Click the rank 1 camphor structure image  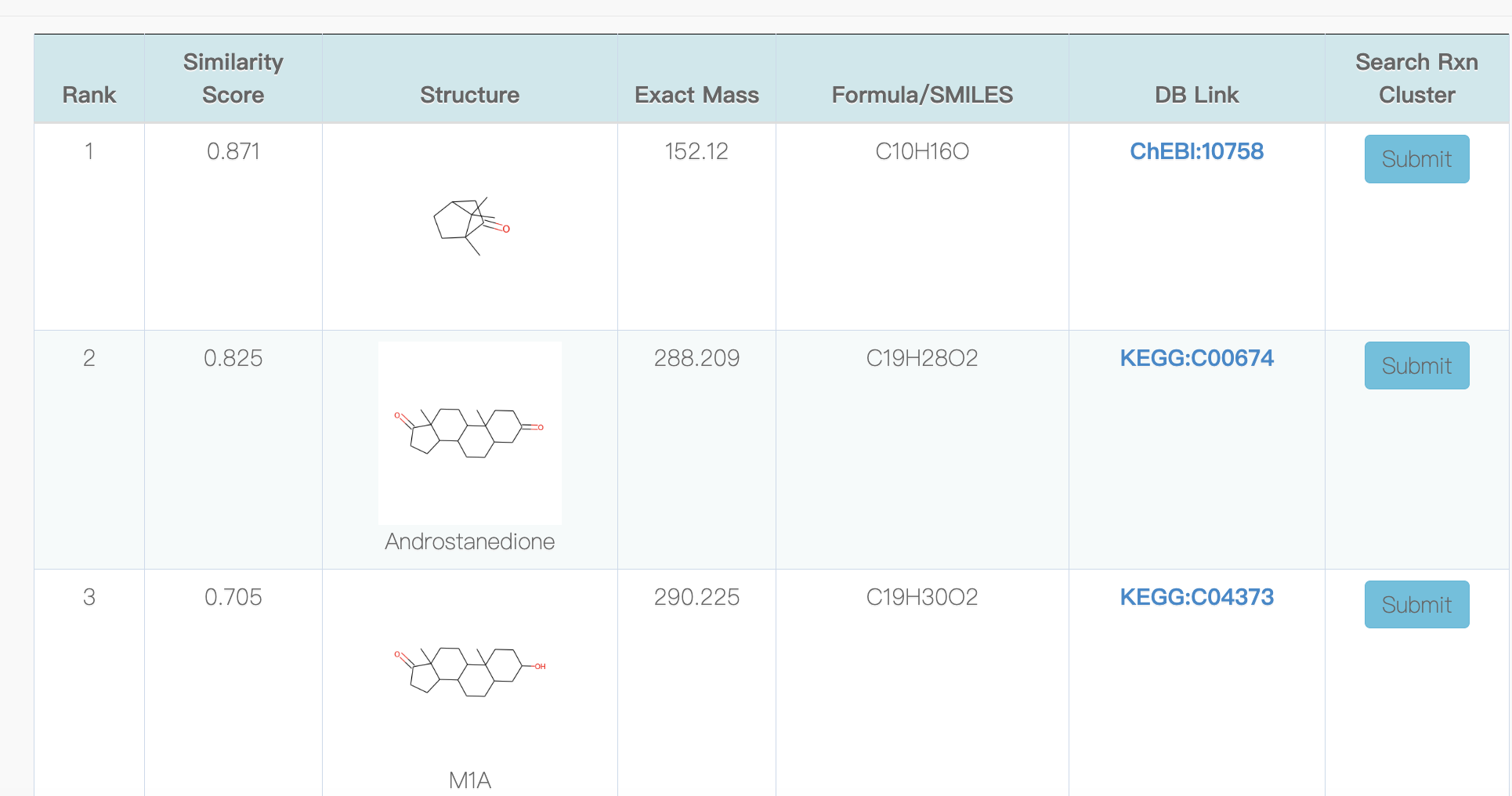point(470,226)
